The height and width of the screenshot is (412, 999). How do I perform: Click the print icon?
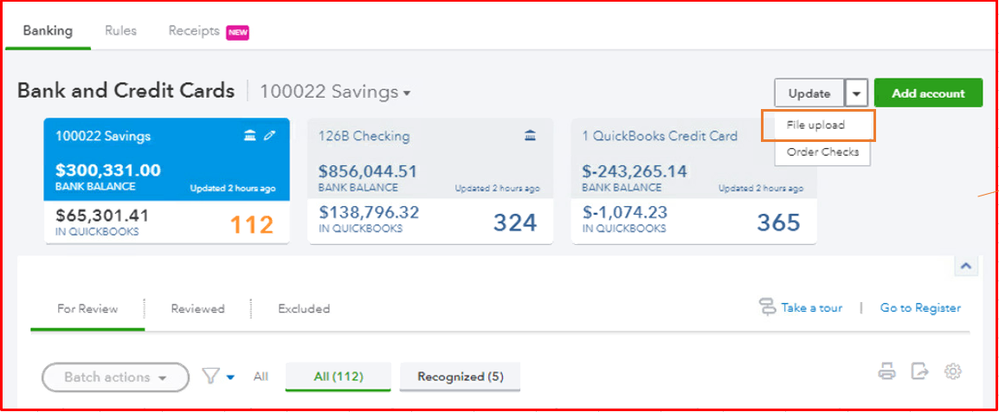887,372
